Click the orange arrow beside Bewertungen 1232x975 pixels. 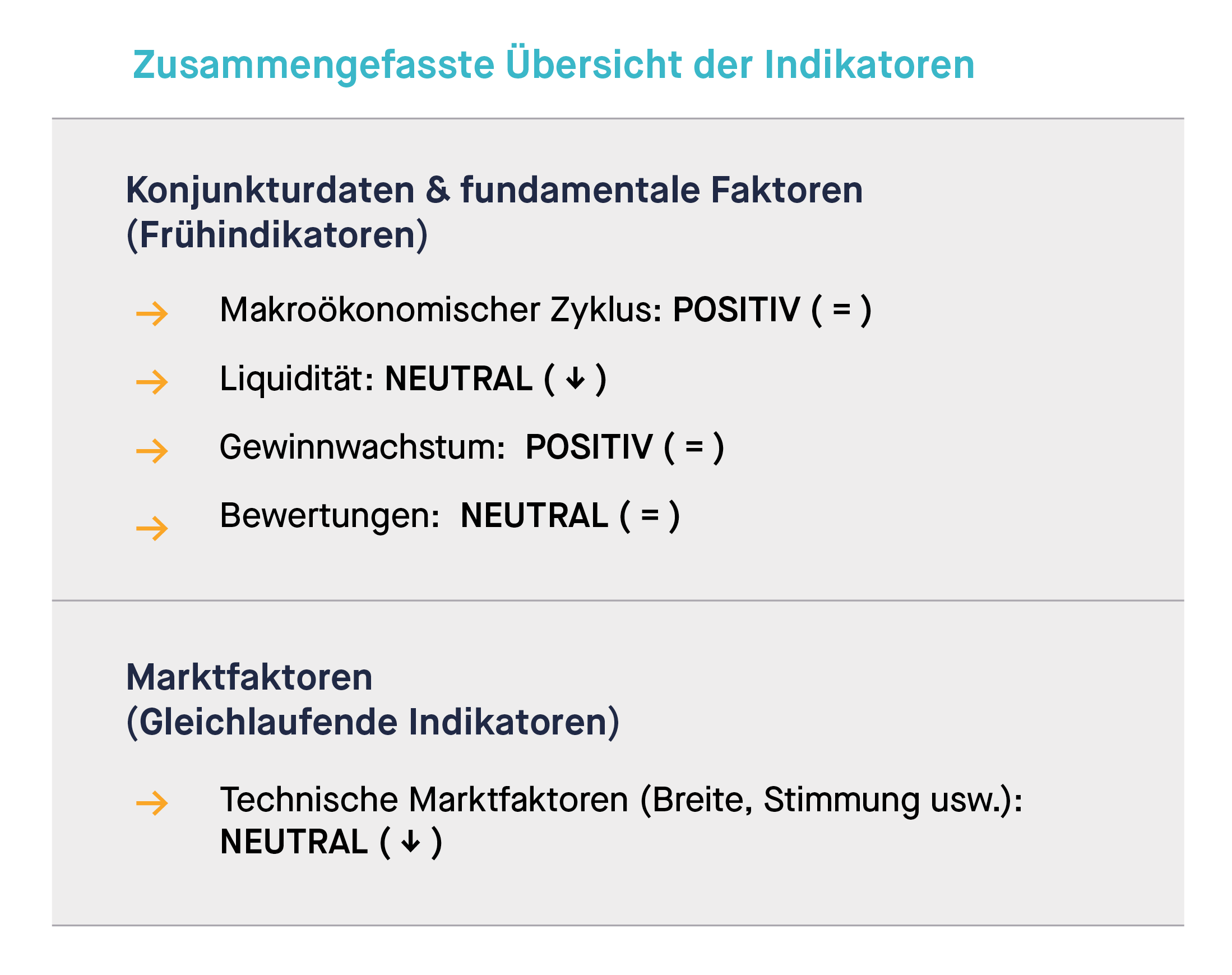click(152, 528)
